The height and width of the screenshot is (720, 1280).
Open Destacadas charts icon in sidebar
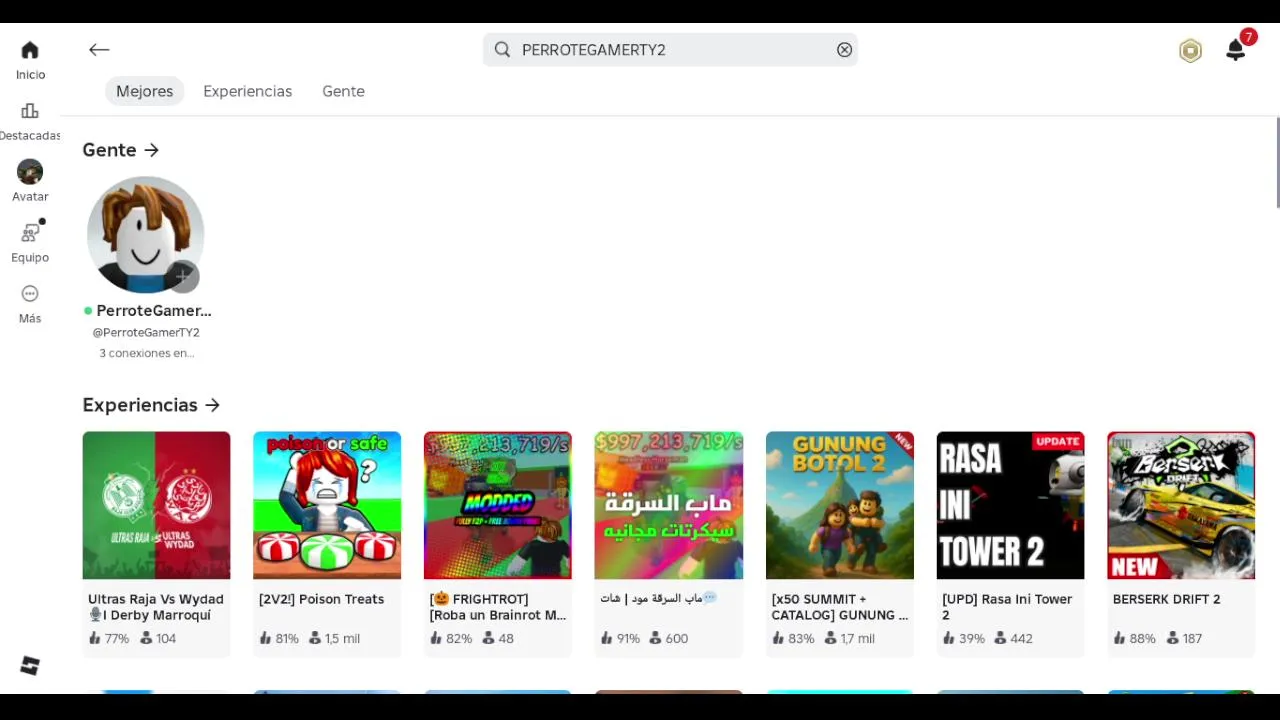tap(30, 111)
